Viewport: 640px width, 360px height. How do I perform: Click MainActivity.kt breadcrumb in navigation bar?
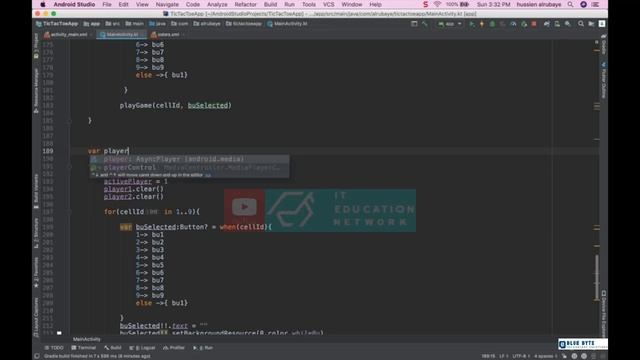[x=287, y=24]
